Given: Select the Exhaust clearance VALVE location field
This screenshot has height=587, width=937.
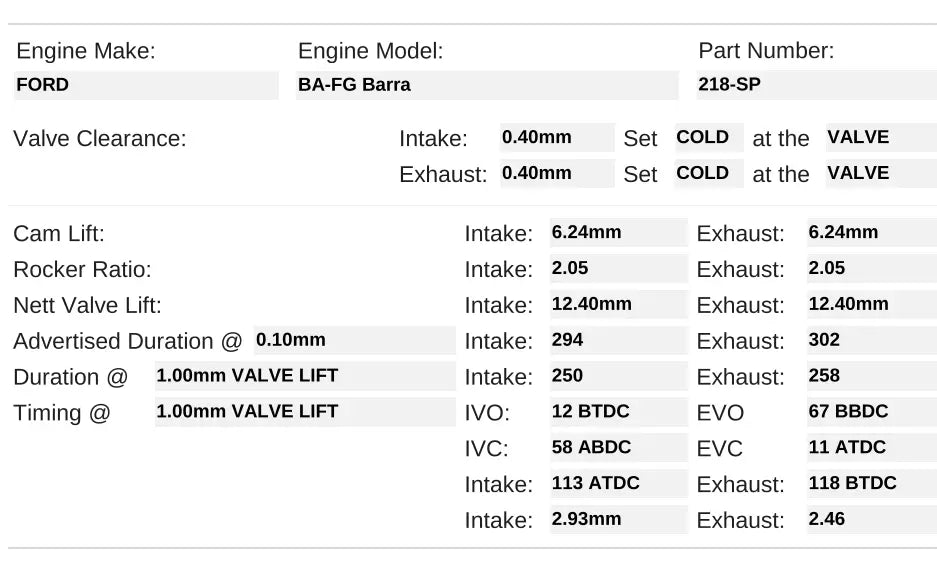Looking at the screenshot, I should [880, 173].
